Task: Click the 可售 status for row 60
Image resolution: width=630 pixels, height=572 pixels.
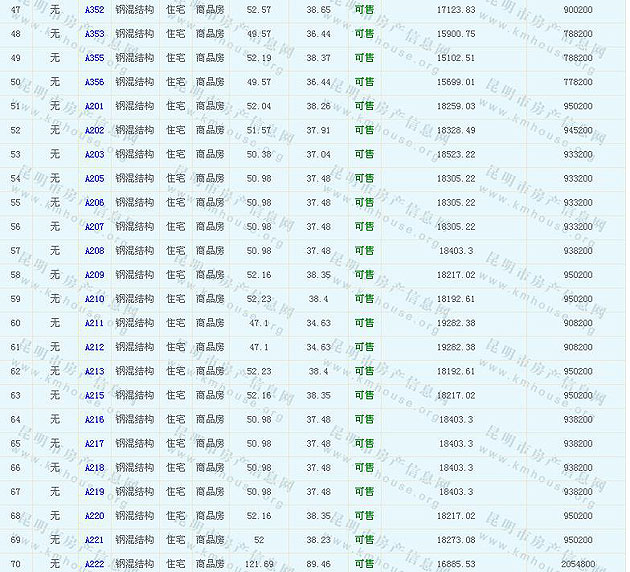Action: click(x=364, y=323)
